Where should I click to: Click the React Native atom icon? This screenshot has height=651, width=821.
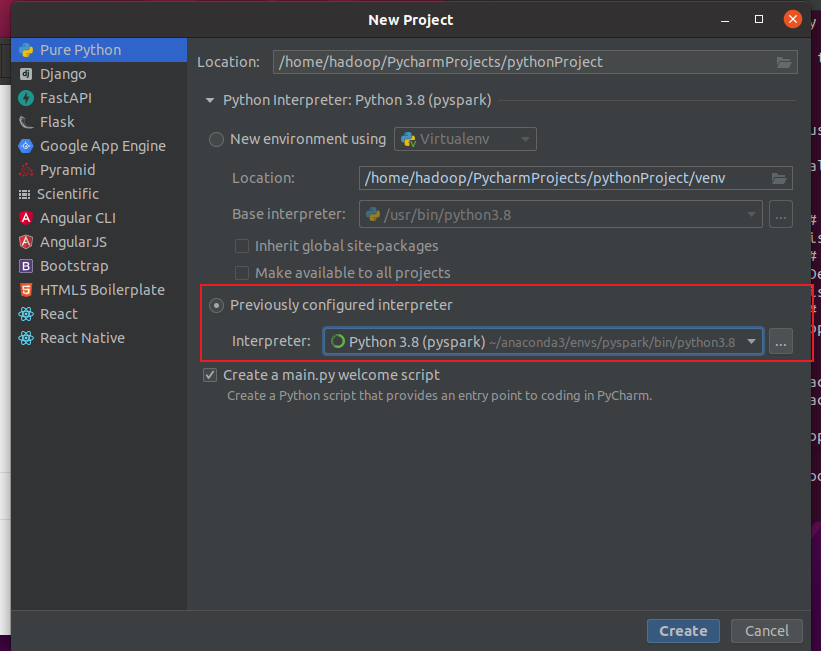26,338
